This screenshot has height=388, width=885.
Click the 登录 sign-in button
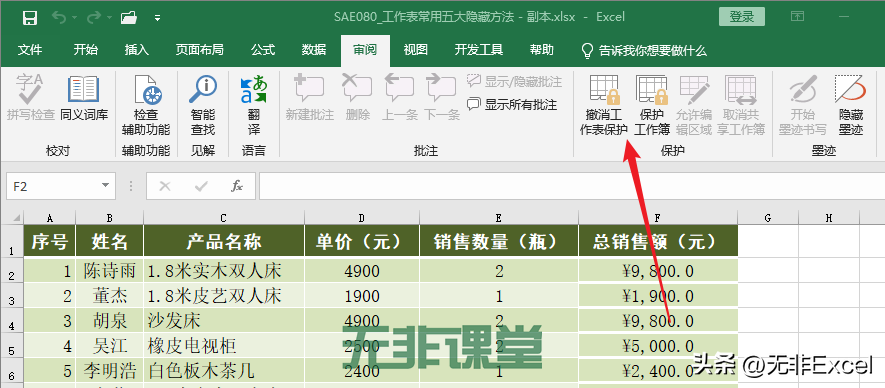coord(742,16)
